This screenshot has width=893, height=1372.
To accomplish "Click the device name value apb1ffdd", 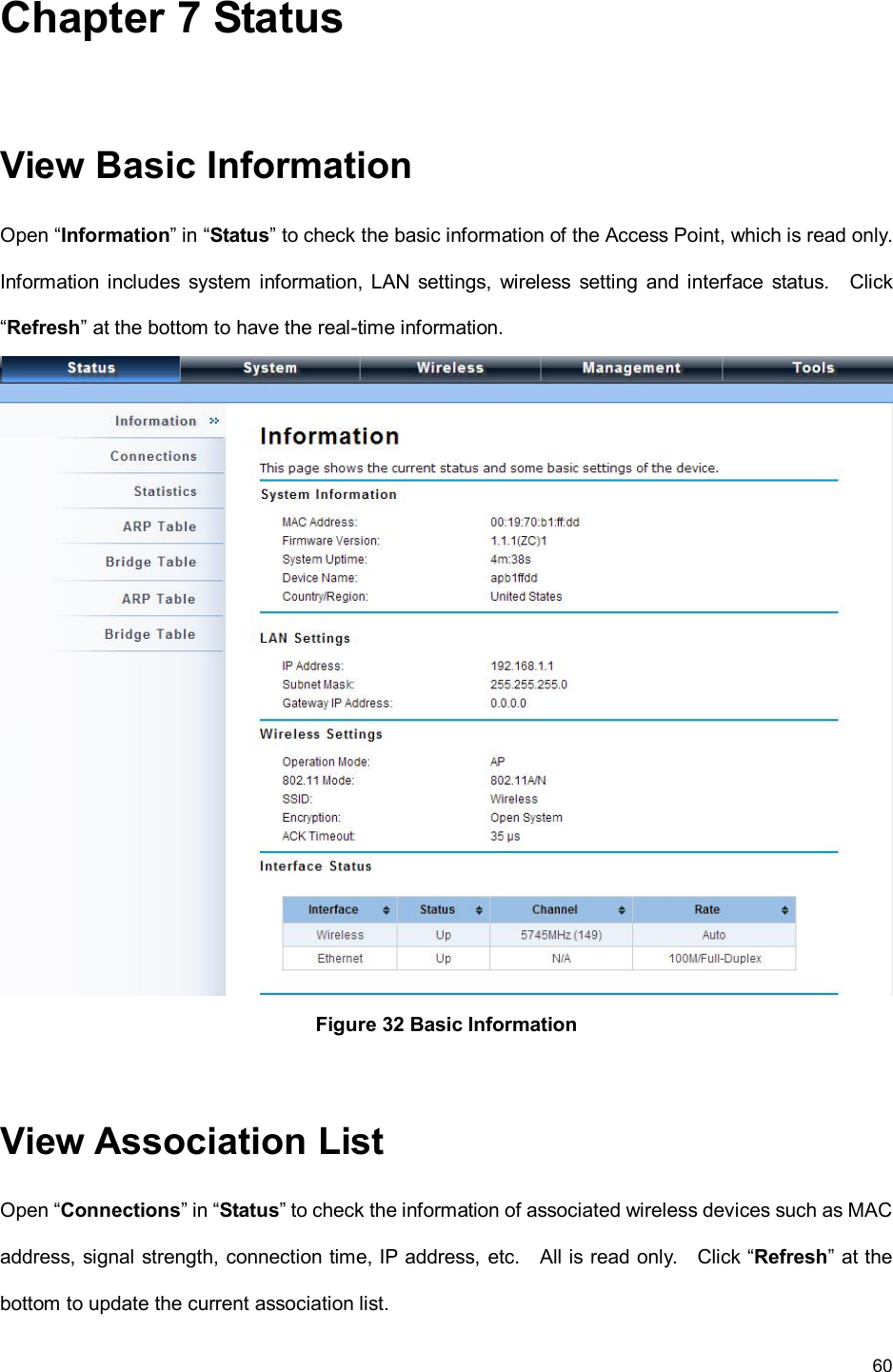I will click(514, 578).
